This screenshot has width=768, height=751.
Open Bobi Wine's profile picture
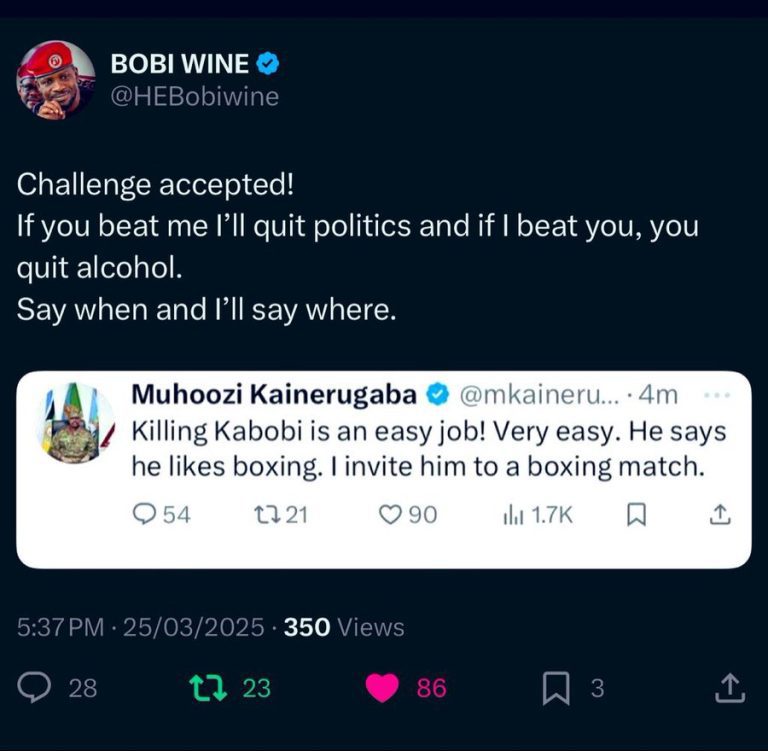point(56,80)
